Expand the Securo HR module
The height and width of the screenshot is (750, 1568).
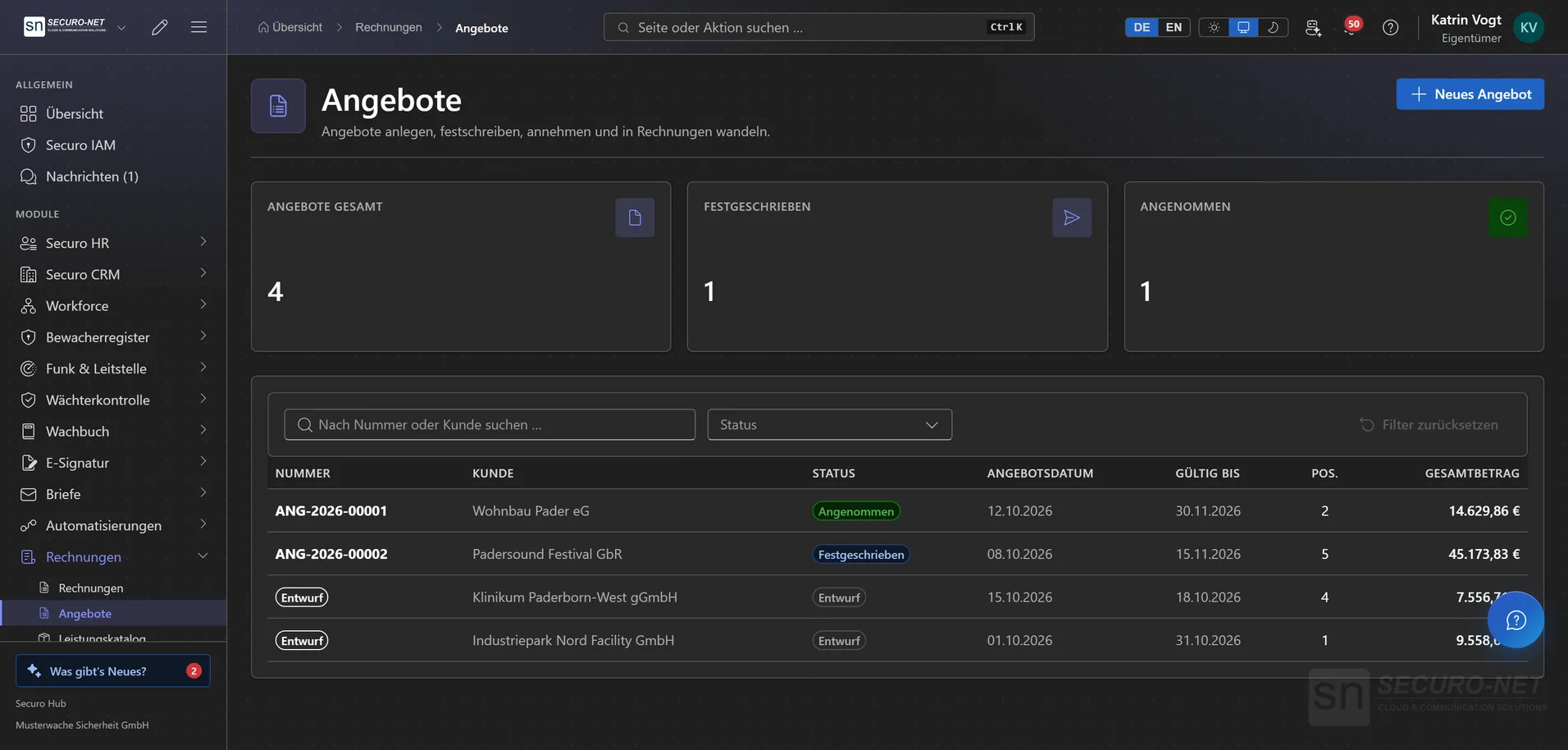click(x=113, y=243)
